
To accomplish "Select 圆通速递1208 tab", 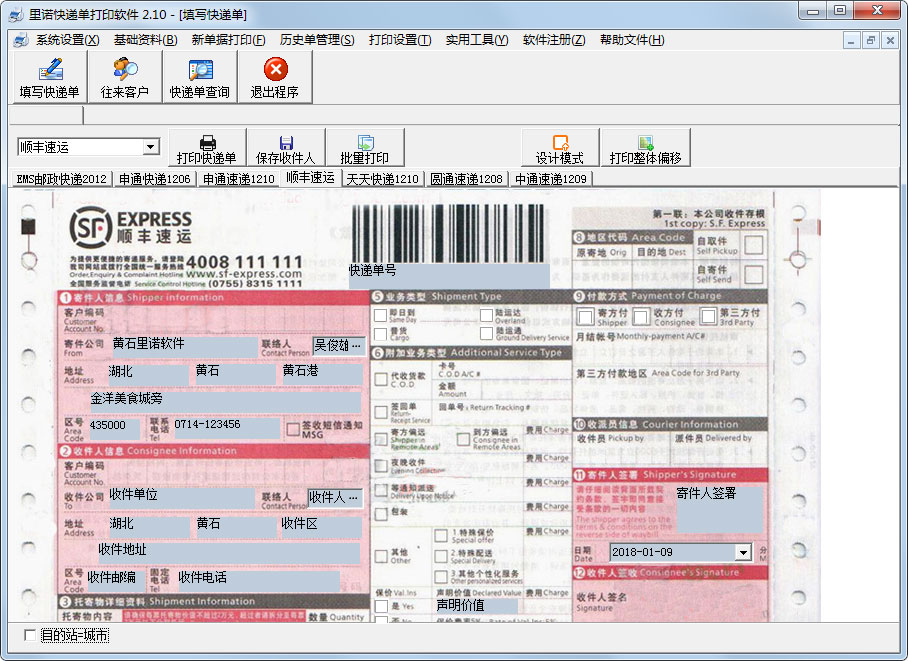I will 466,179.
